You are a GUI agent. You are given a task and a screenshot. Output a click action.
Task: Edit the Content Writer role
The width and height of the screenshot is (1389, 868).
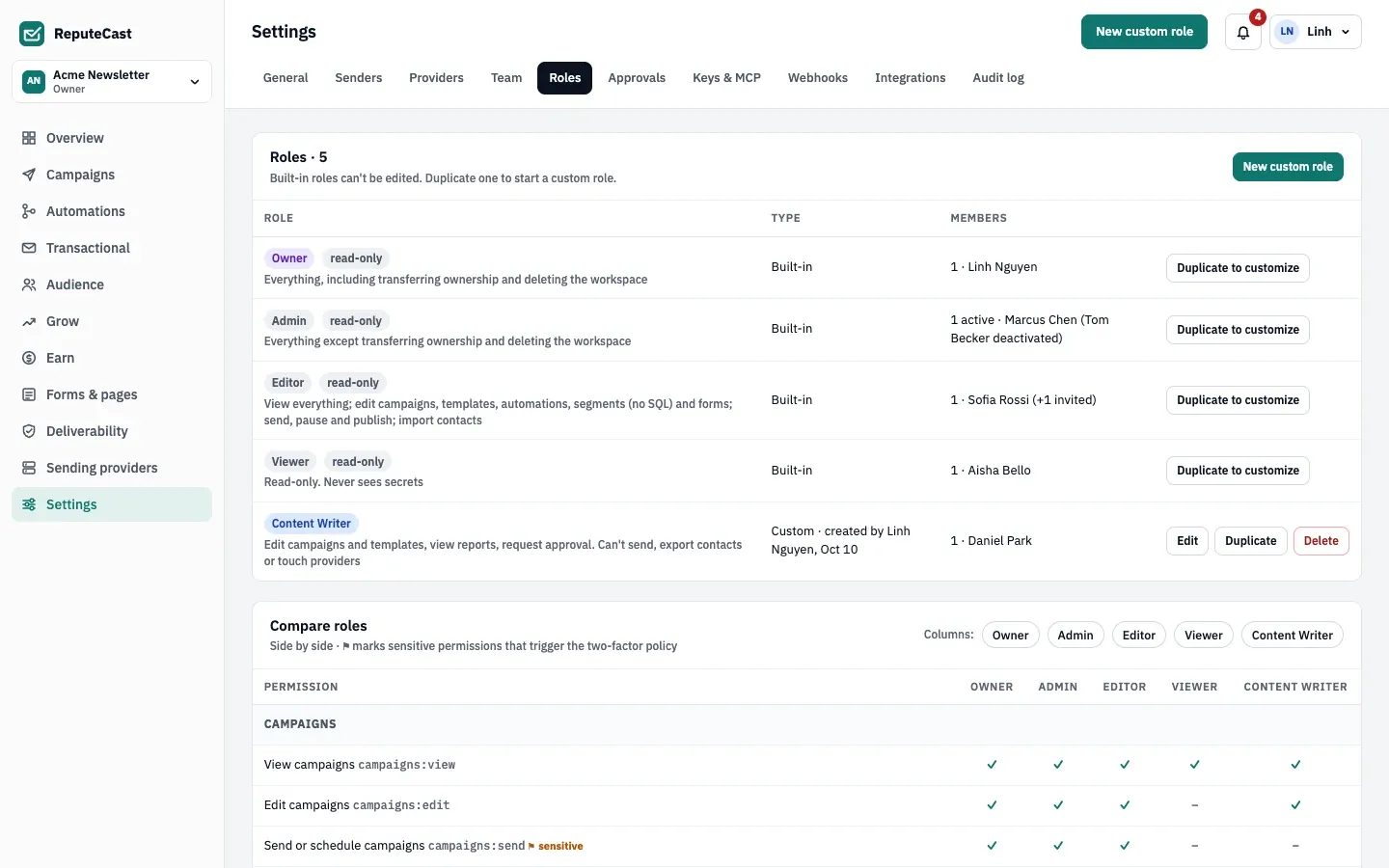tap(1187, 541)
